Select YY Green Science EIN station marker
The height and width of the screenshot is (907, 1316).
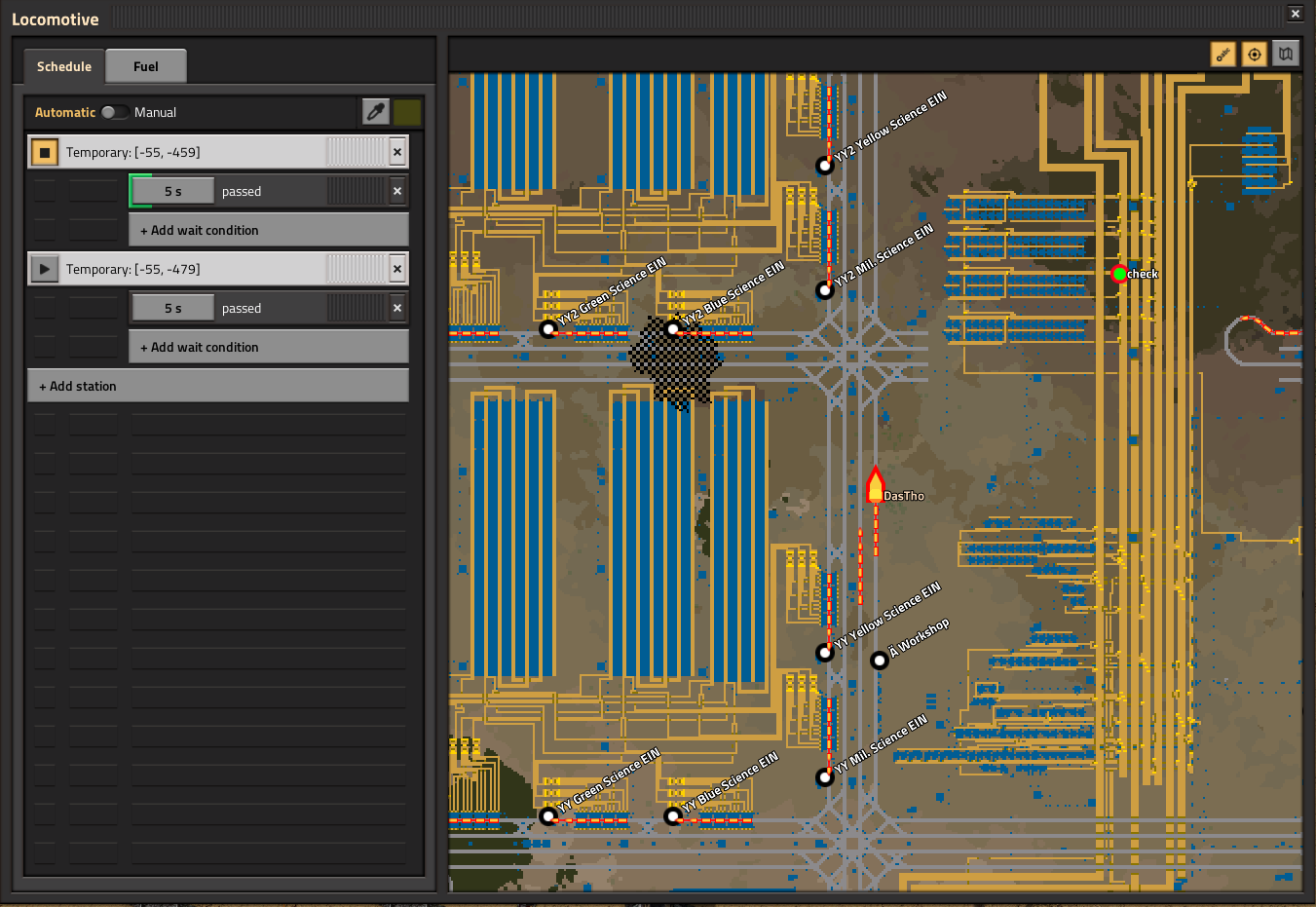(x=548, y=816)
